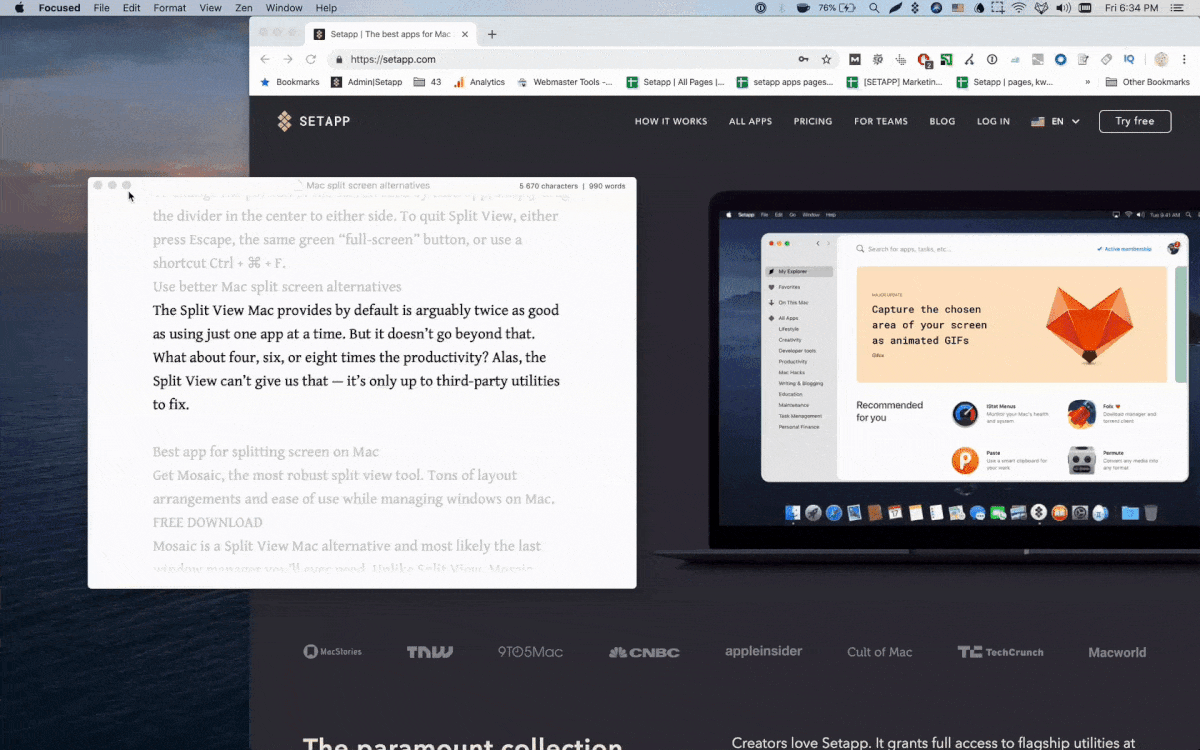Open the Focused app menu
Image resolution: width=1200 pixels, height=750 pixels.
click(59, 8)
